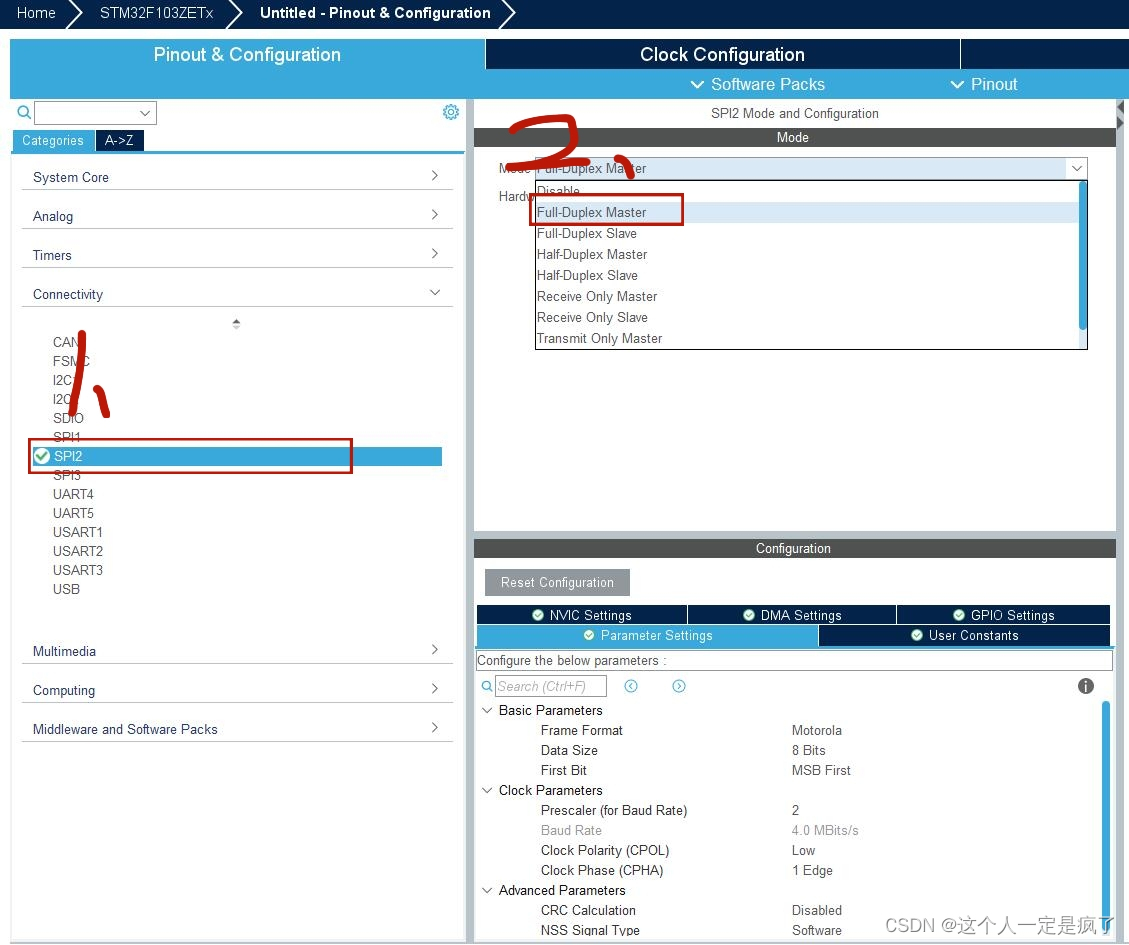Collapse the Connectivity category
Viewport: 1129px width, 945px height.
435,292
